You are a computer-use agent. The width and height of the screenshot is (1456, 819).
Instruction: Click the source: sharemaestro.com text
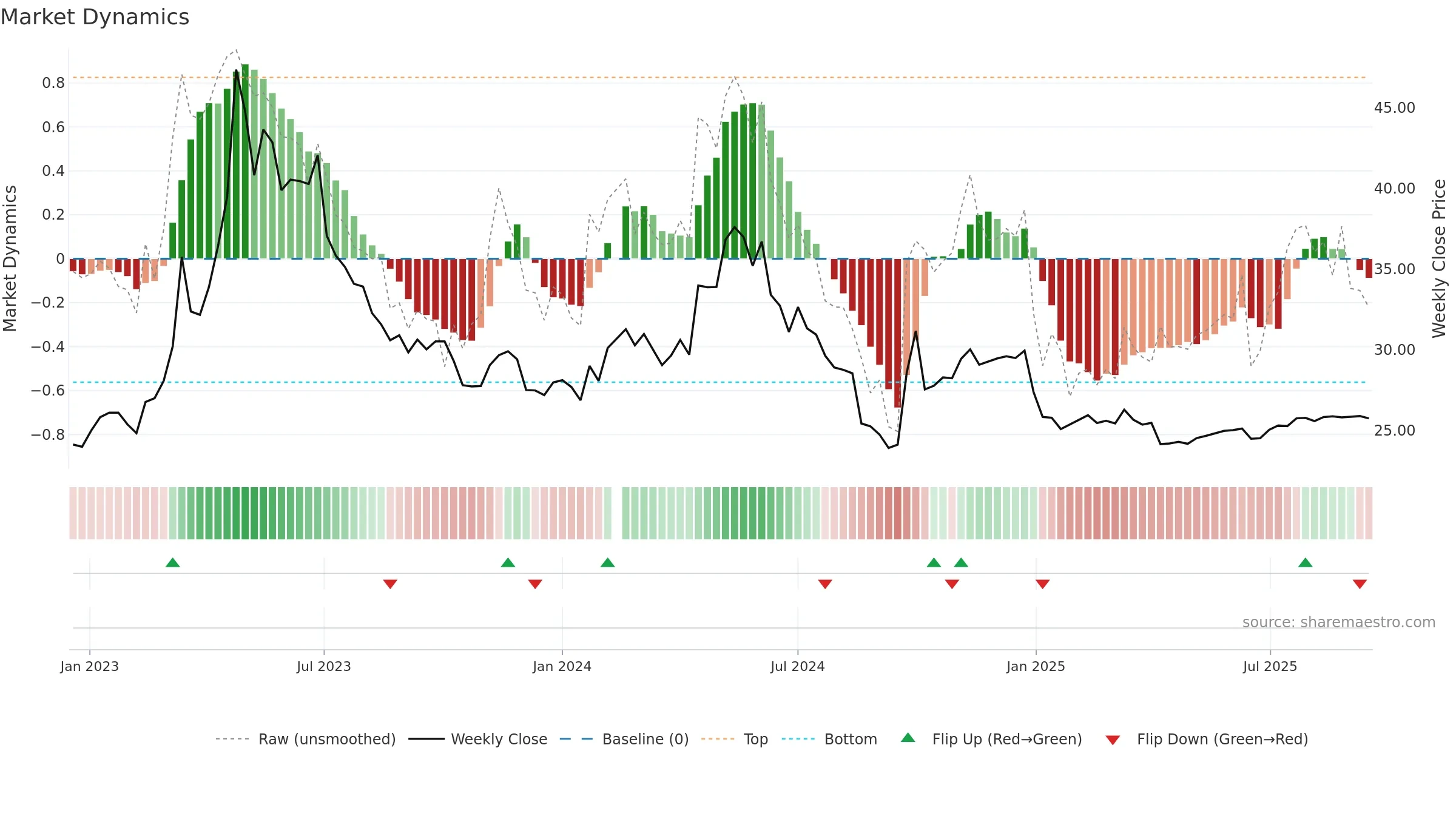pos(1339,622)
